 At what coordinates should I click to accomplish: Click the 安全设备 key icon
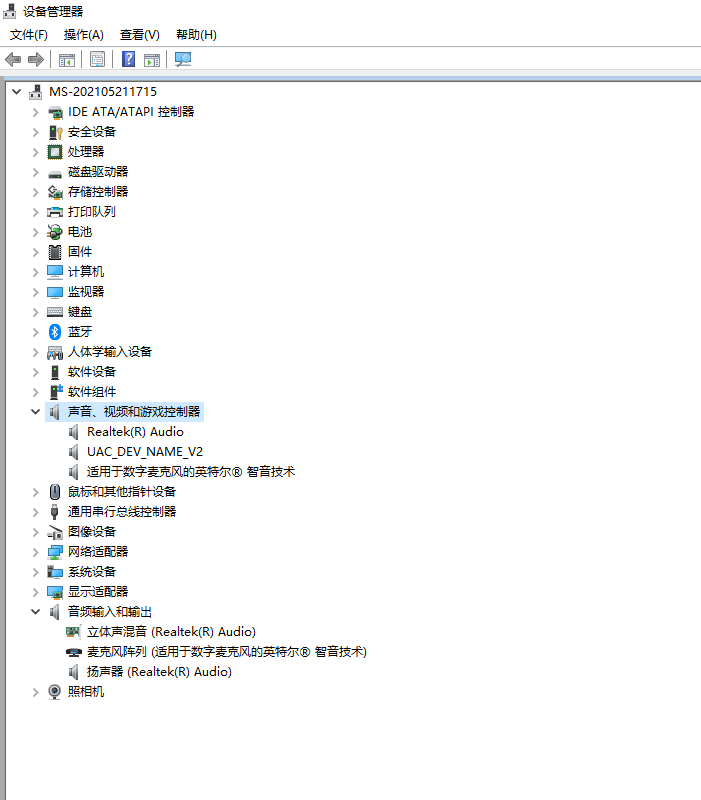tap(55, 132)
